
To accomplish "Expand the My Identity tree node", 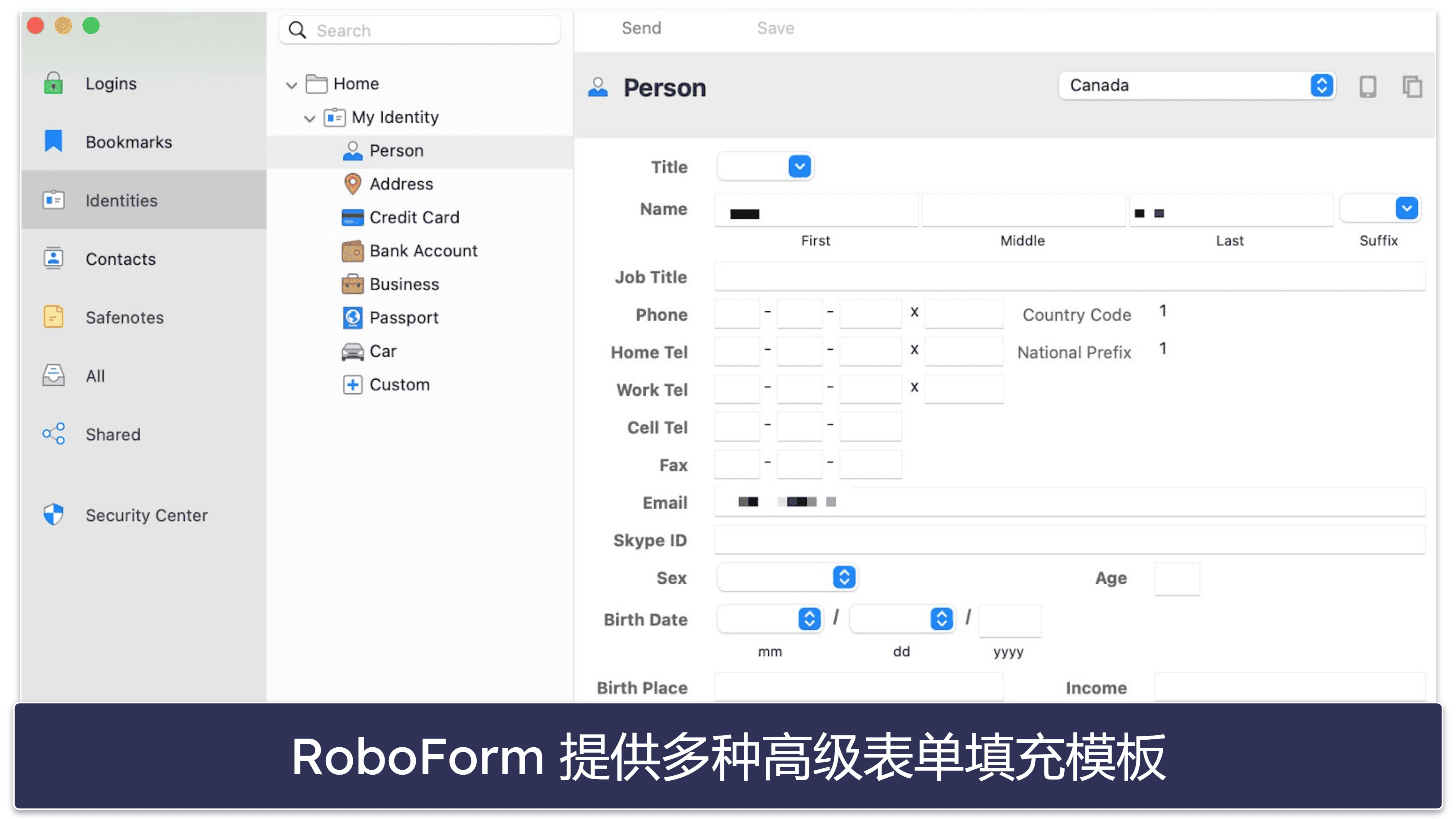I will coord(308,117).
